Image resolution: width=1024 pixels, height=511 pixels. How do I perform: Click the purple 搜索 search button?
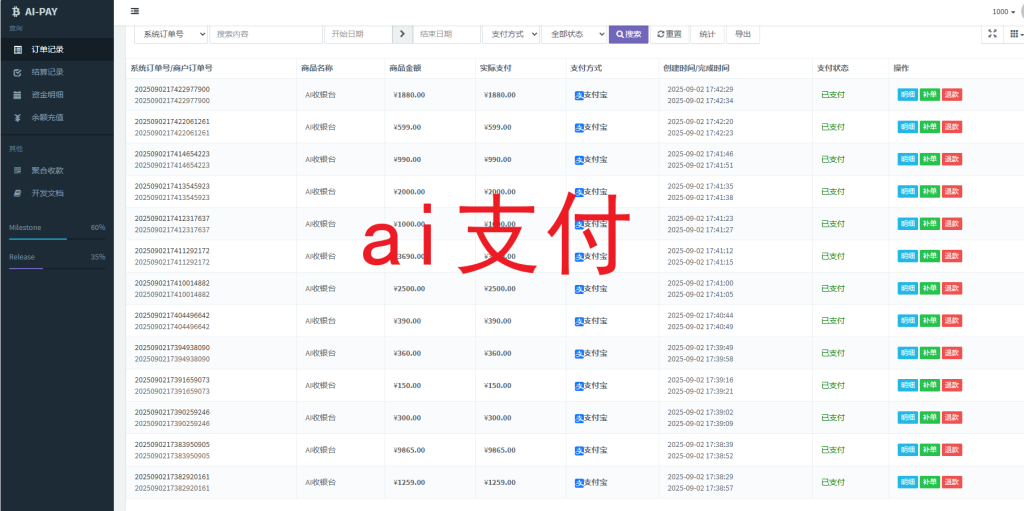628,34
